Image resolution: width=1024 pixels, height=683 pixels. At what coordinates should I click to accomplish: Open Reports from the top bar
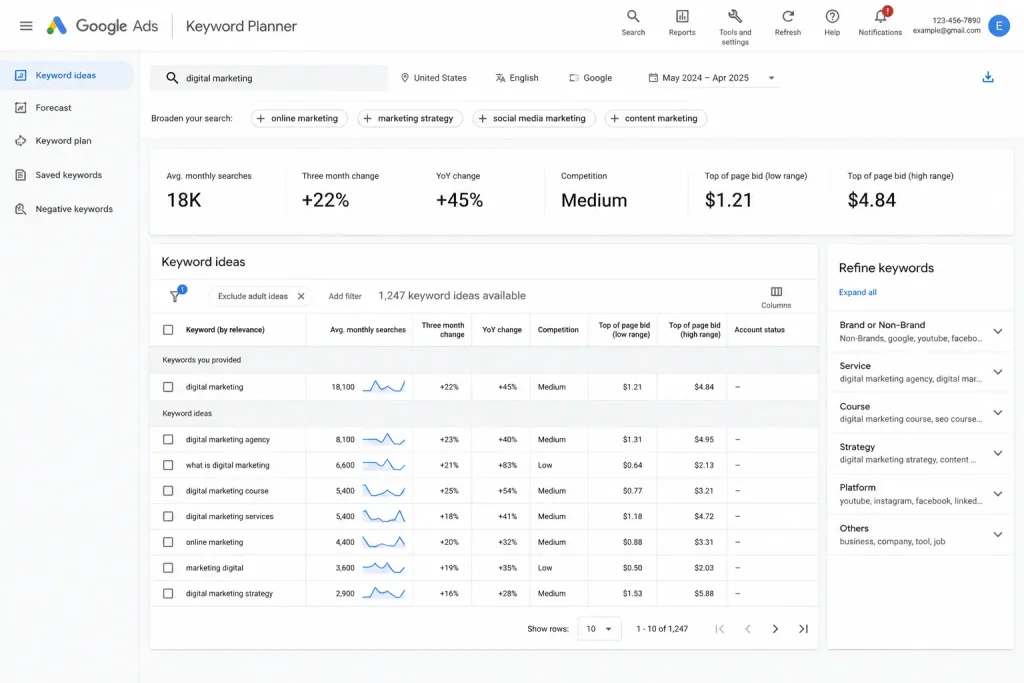(682, 23)
